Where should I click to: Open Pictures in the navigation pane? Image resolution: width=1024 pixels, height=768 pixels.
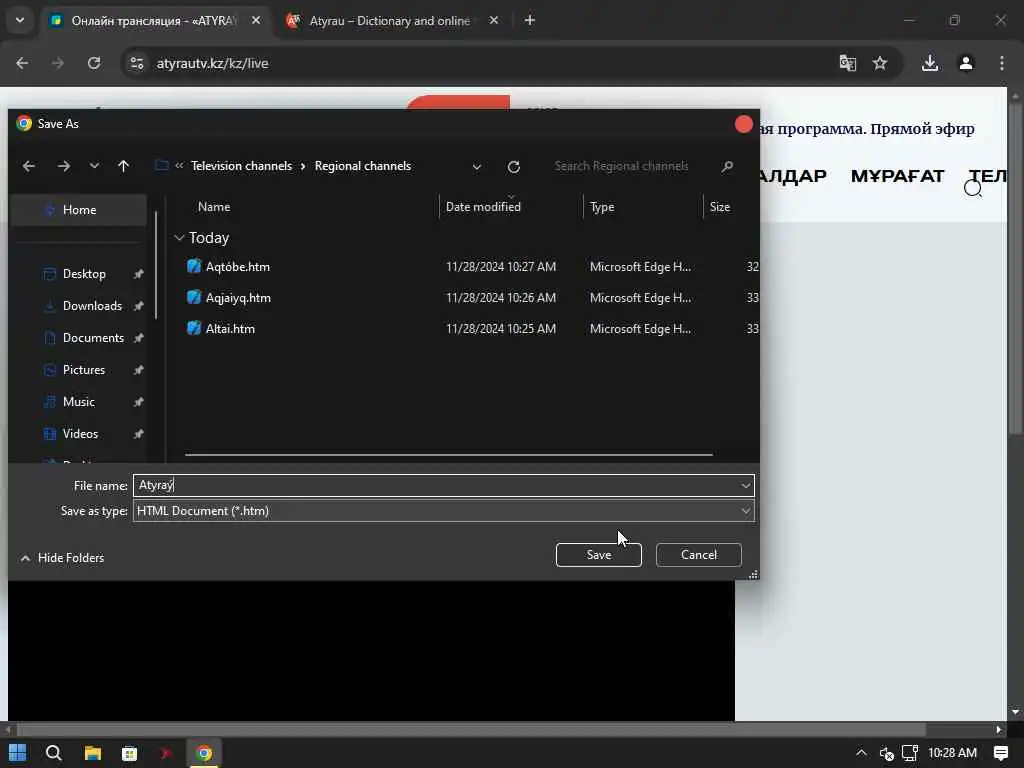point(84,370)
